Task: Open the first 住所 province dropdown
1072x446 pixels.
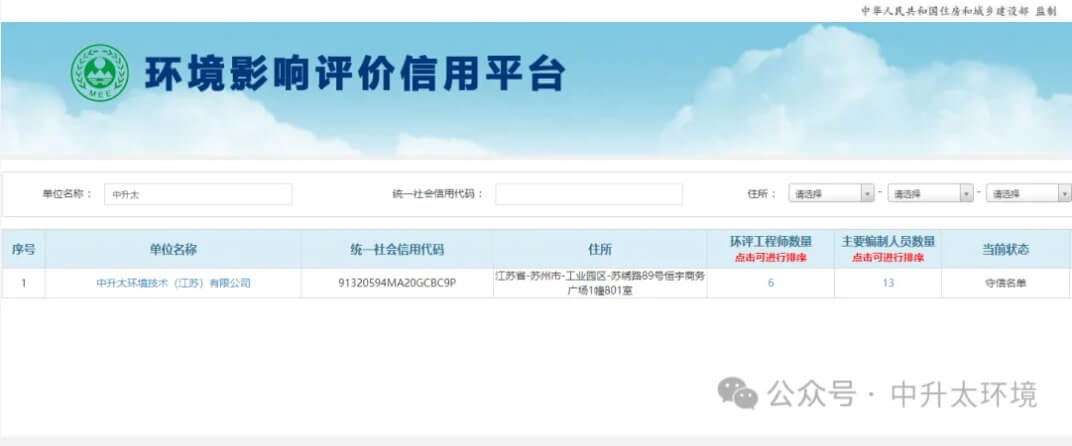Action: tap(831, 194)
